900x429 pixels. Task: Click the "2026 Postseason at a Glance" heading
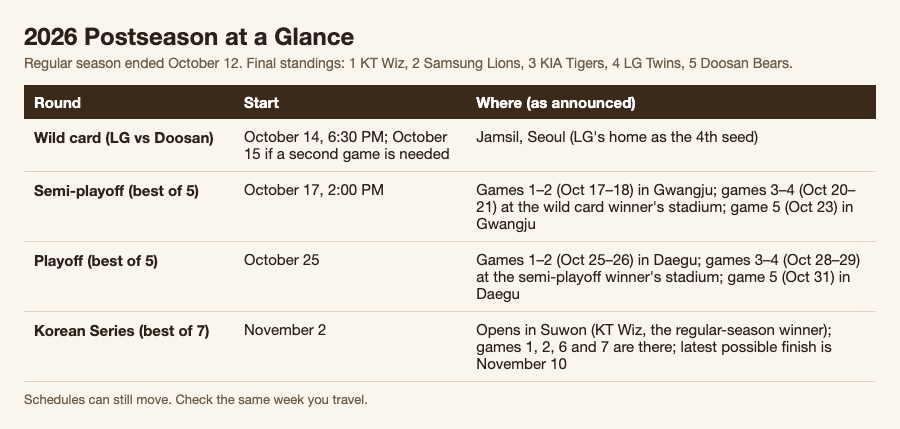[189, 37]
